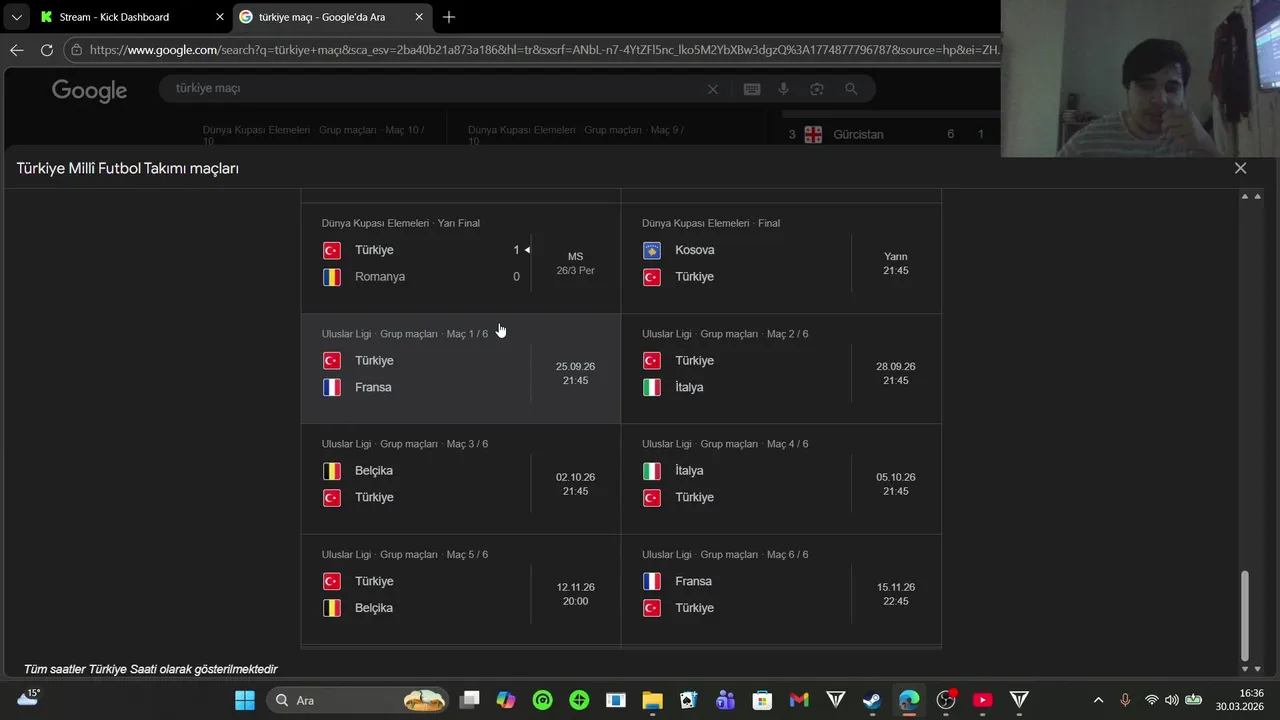Click the scrollbar down arrow in matches panel
The height and width of the screenshot is (720, 1280).
1245,668
